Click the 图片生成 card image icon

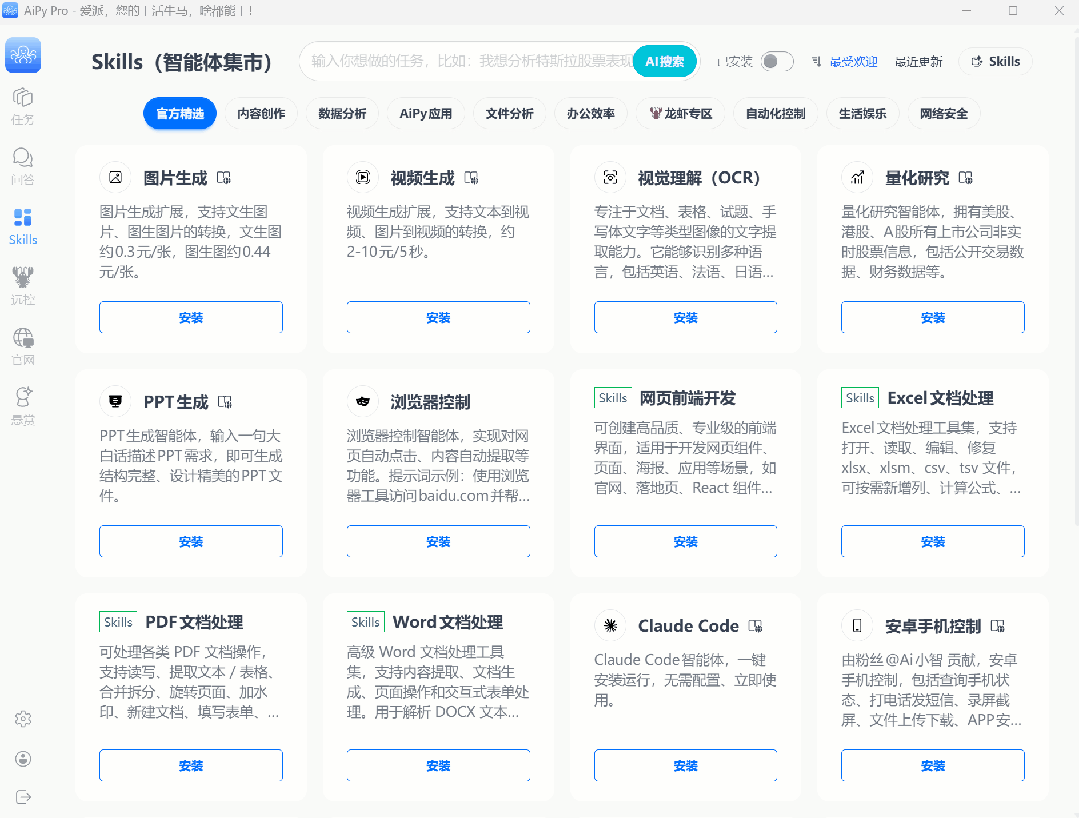pyautogui.click(x=116, y=177)
